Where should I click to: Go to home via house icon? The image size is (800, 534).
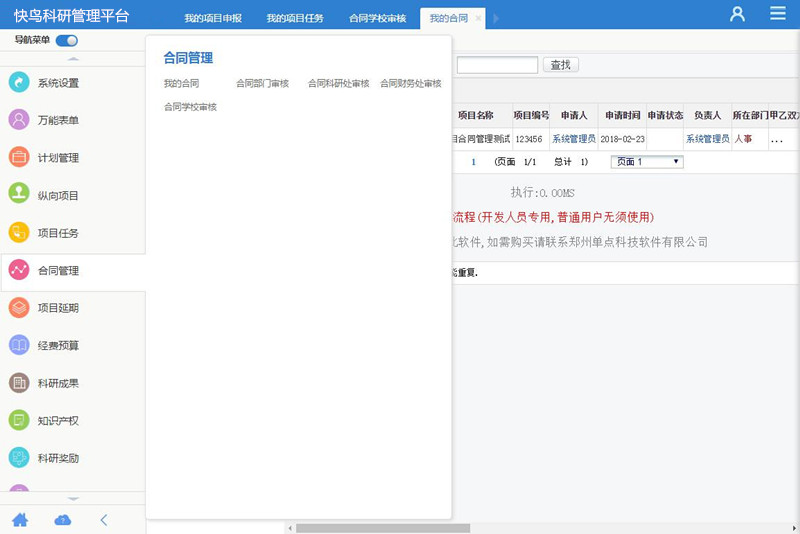20,520
